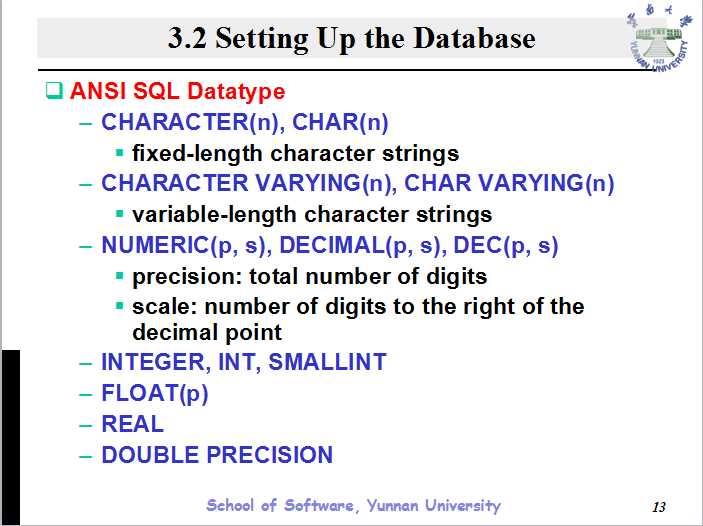Click the square bullet beside ANSI SQL Datatype
This screenshot has height=526, width=703.
pyautogui.click(x=54, y=92)
